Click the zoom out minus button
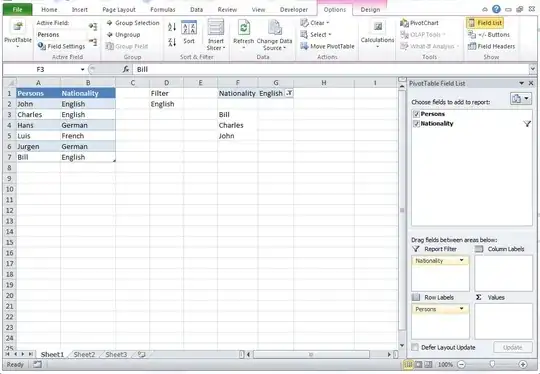 pos(461,364)
